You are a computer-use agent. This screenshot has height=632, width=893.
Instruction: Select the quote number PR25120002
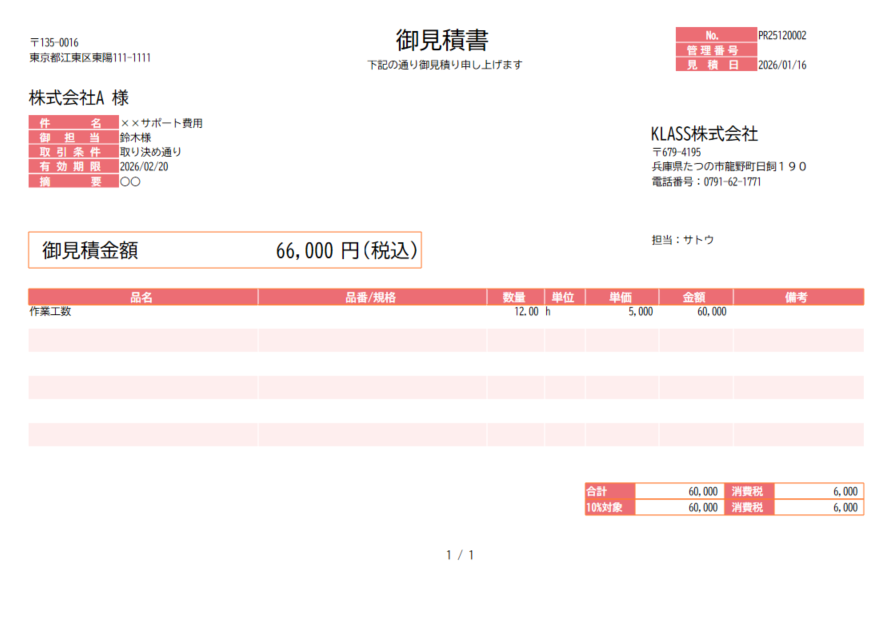tap(782, 35)
